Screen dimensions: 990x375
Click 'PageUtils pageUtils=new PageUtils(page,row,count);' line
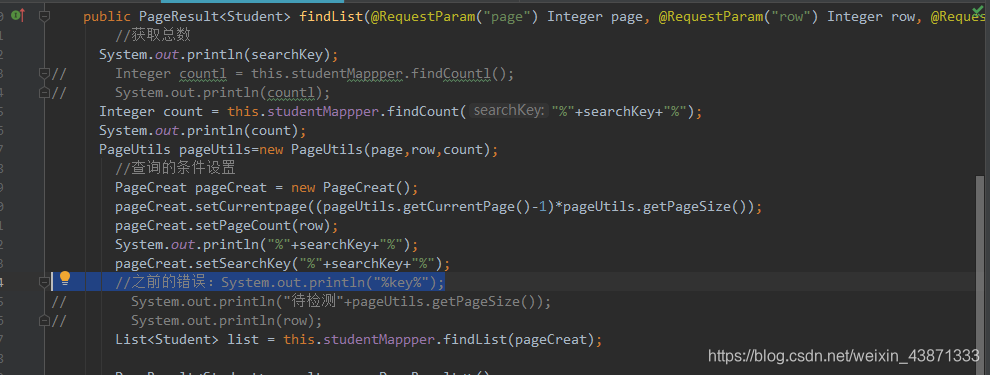point(299,150)
